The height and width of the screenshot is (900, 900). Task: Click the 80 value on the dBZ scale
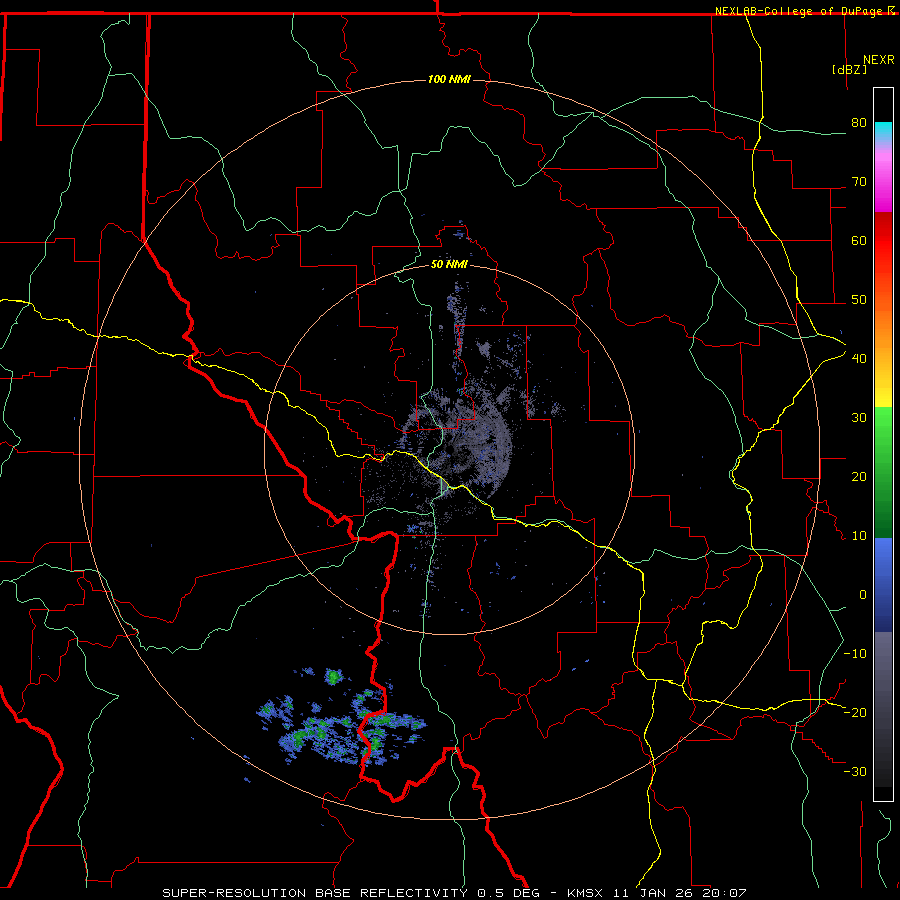point(859,123)
